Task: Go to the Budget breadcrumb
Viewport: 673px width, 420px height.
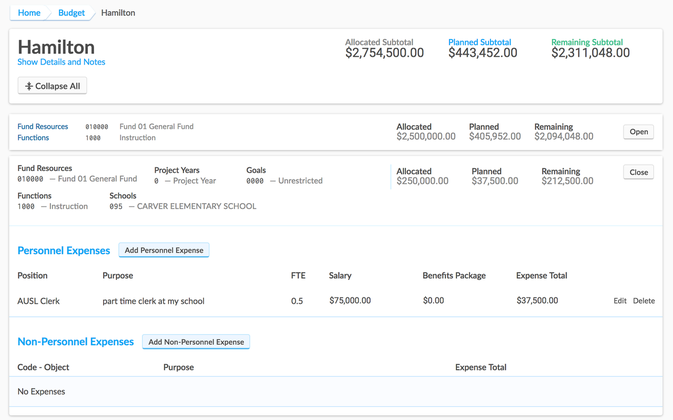Action: click(71, 13)
